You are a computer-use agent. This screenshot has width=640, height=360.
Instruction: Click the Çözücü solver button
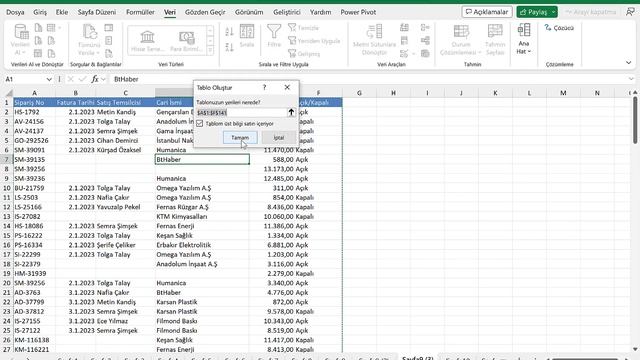coord(559,28)
